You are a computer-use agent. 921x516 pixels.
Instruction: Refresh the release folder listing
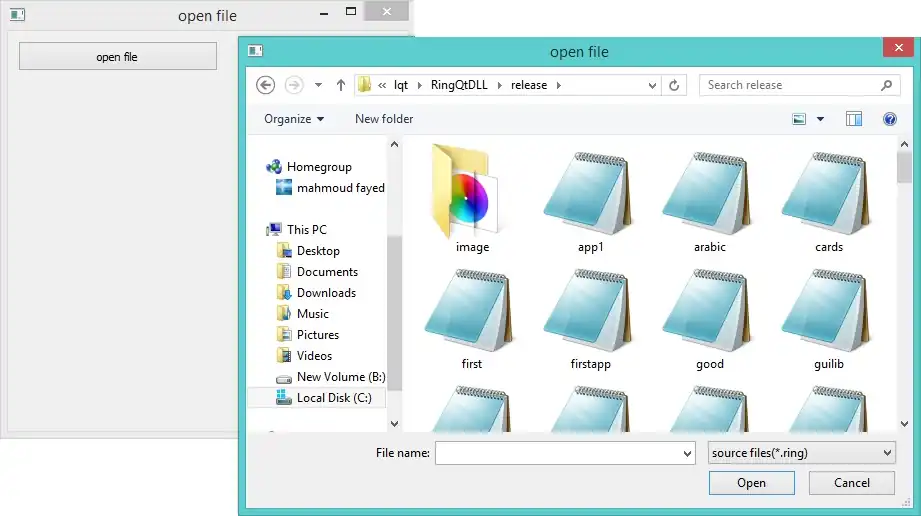[674, 85]
